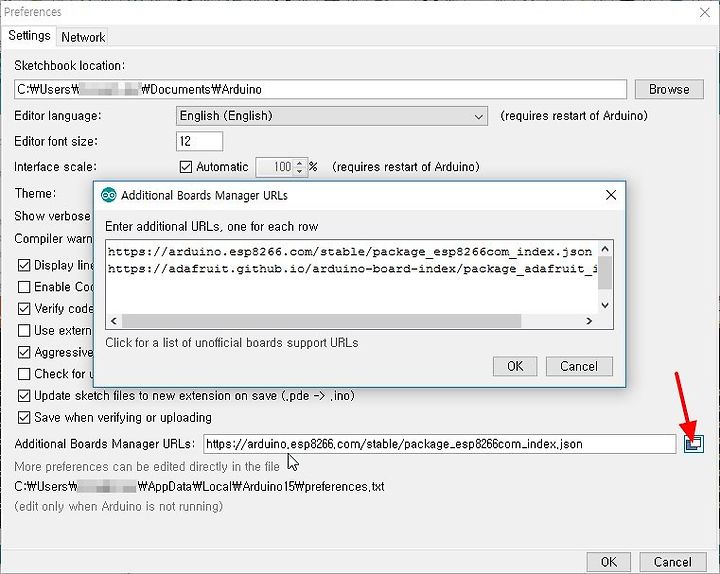Click the Additional Boards Manager URLs text field
This screenshot has height=574, width=720.
coord(439,444)
